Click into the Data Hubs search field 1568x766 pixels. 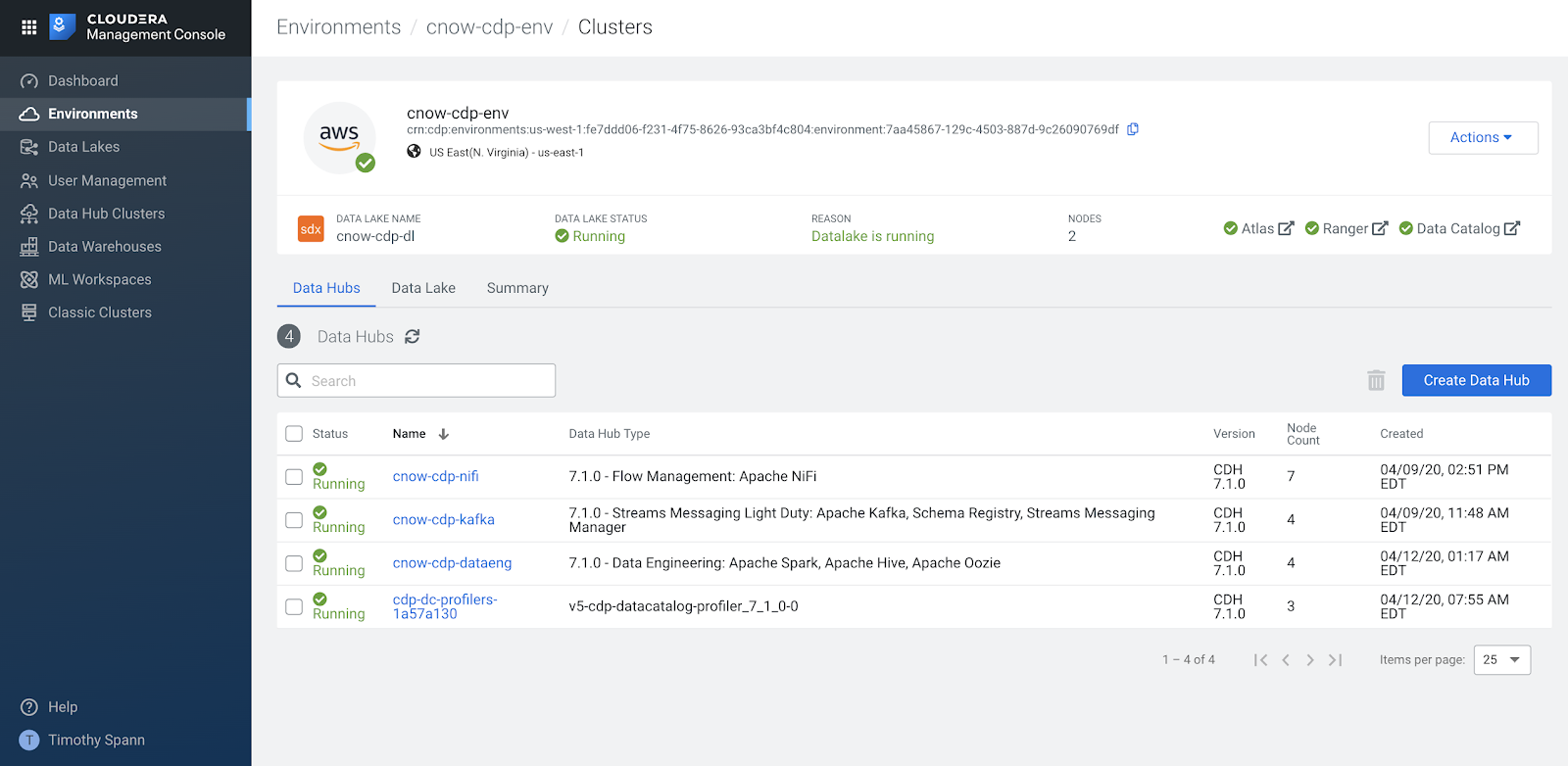coord(416,380)
